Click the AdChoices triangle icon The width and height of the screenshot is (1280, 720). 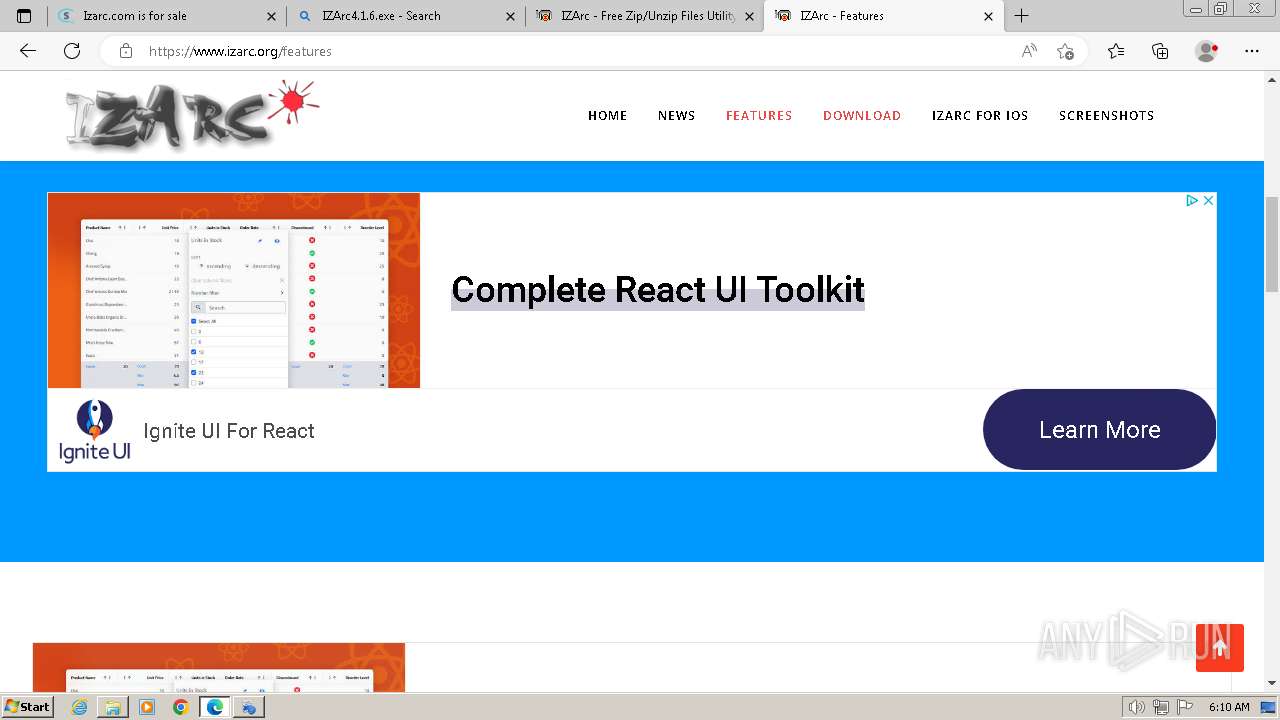(1192, 200)
